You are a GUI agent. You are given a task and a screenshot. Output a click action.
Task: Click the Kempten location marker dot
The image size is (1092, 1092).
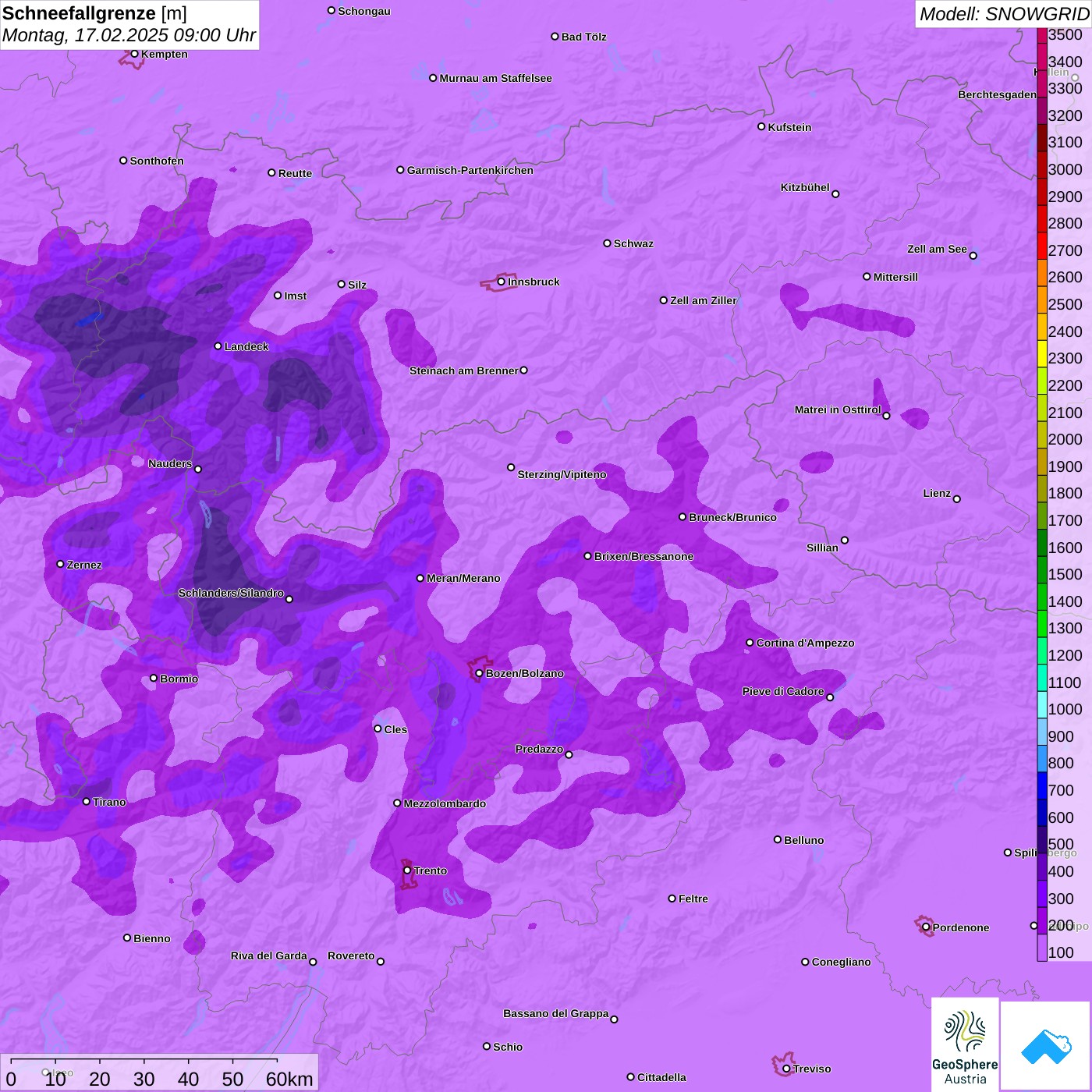coord(134,54)
